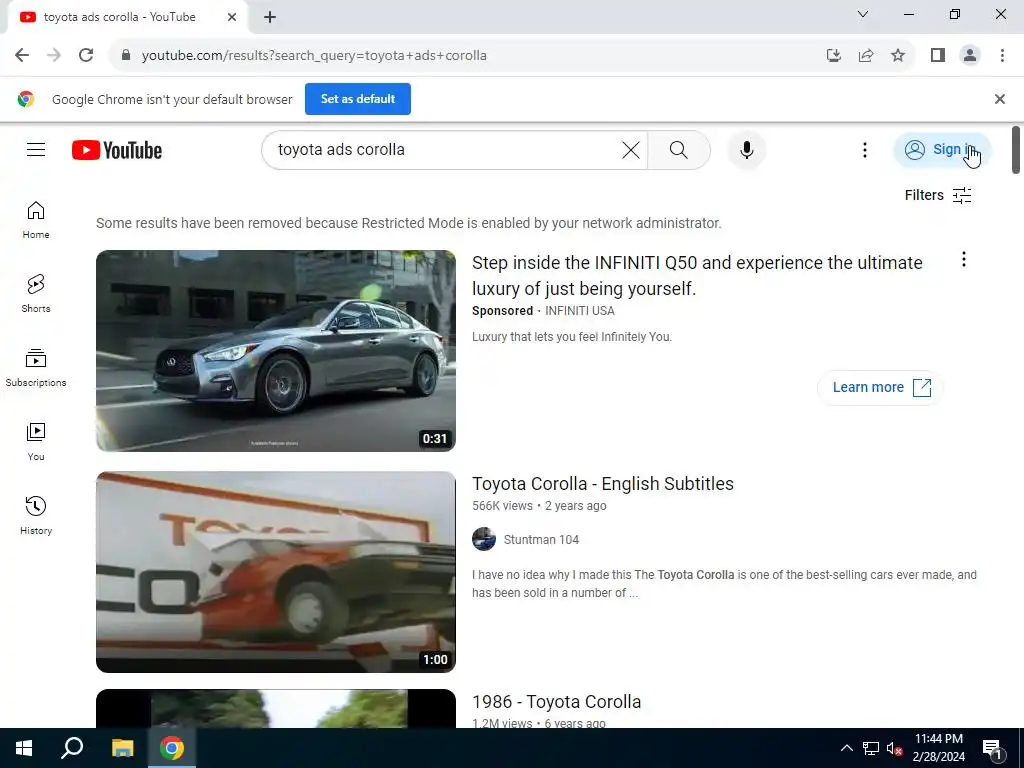This screenshot has height=768, width=1024.
Task: Open the 1986 - Toyota Corolla video
Action: coord(556,702)
